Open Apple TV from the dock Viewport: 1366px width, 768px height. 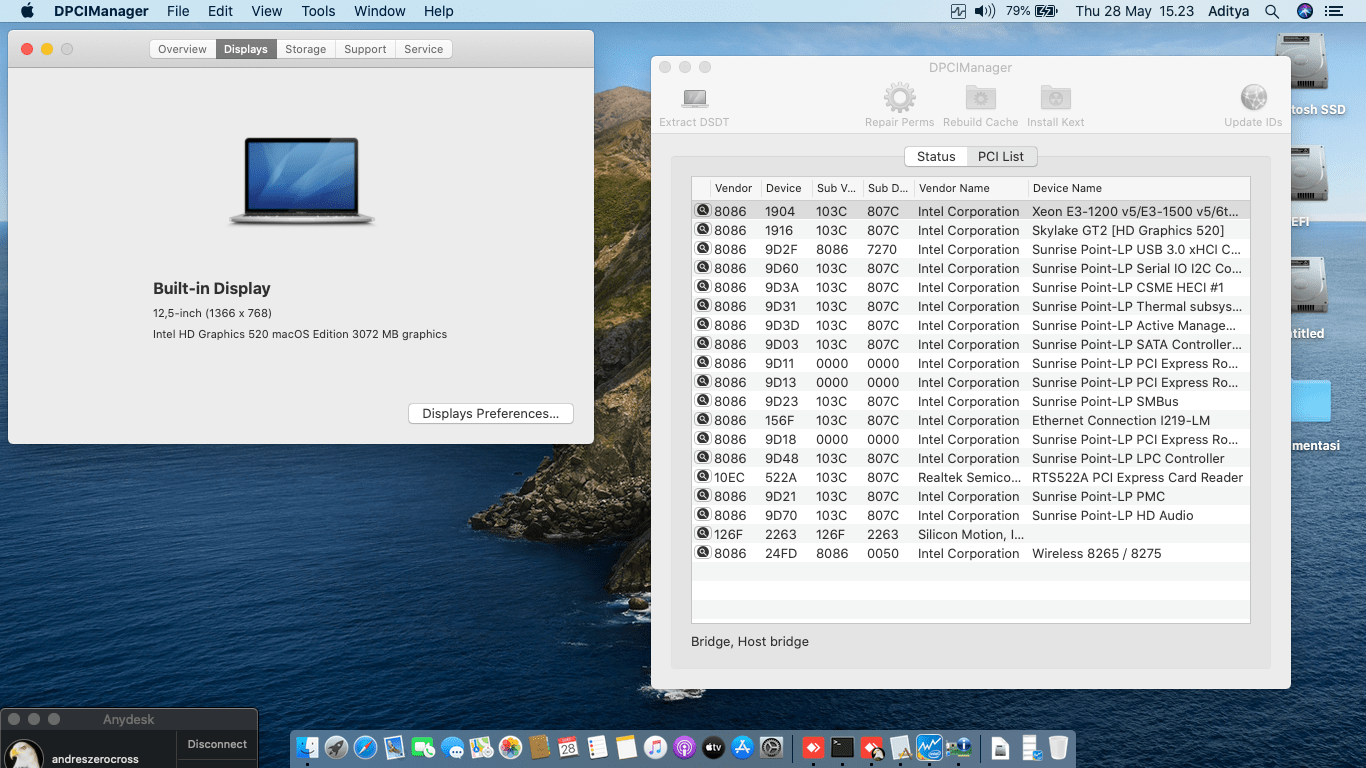click(714, 747)
